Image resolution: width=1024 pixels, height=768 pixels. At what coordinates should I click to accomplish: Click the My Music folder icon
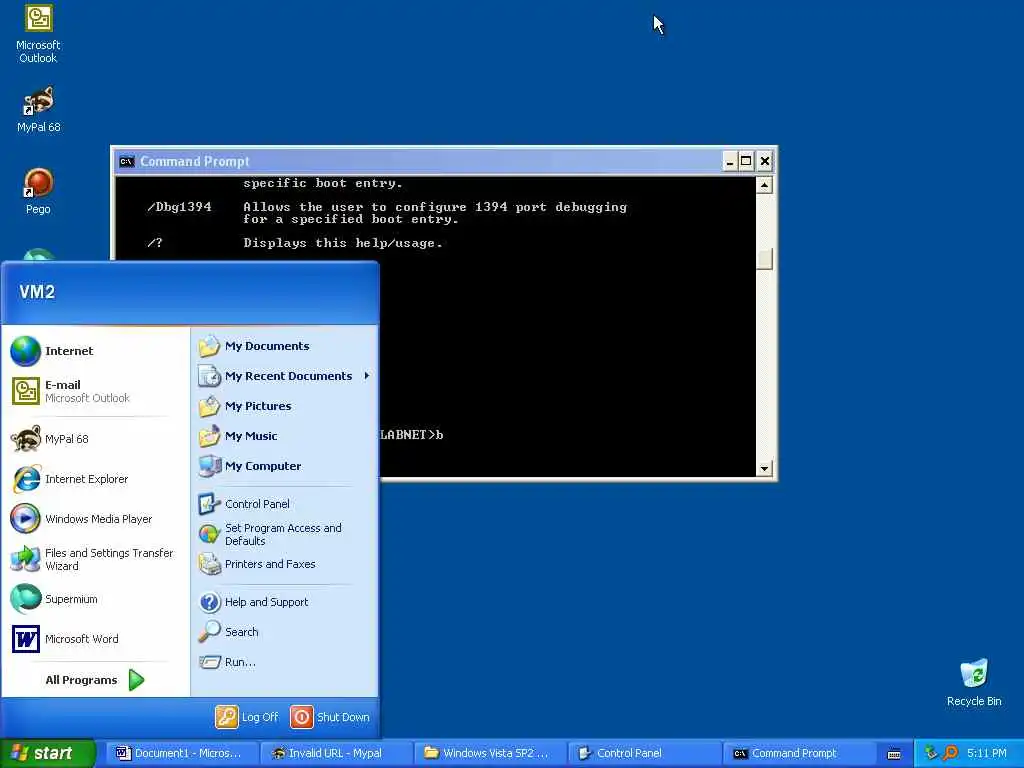click(210, 436)
